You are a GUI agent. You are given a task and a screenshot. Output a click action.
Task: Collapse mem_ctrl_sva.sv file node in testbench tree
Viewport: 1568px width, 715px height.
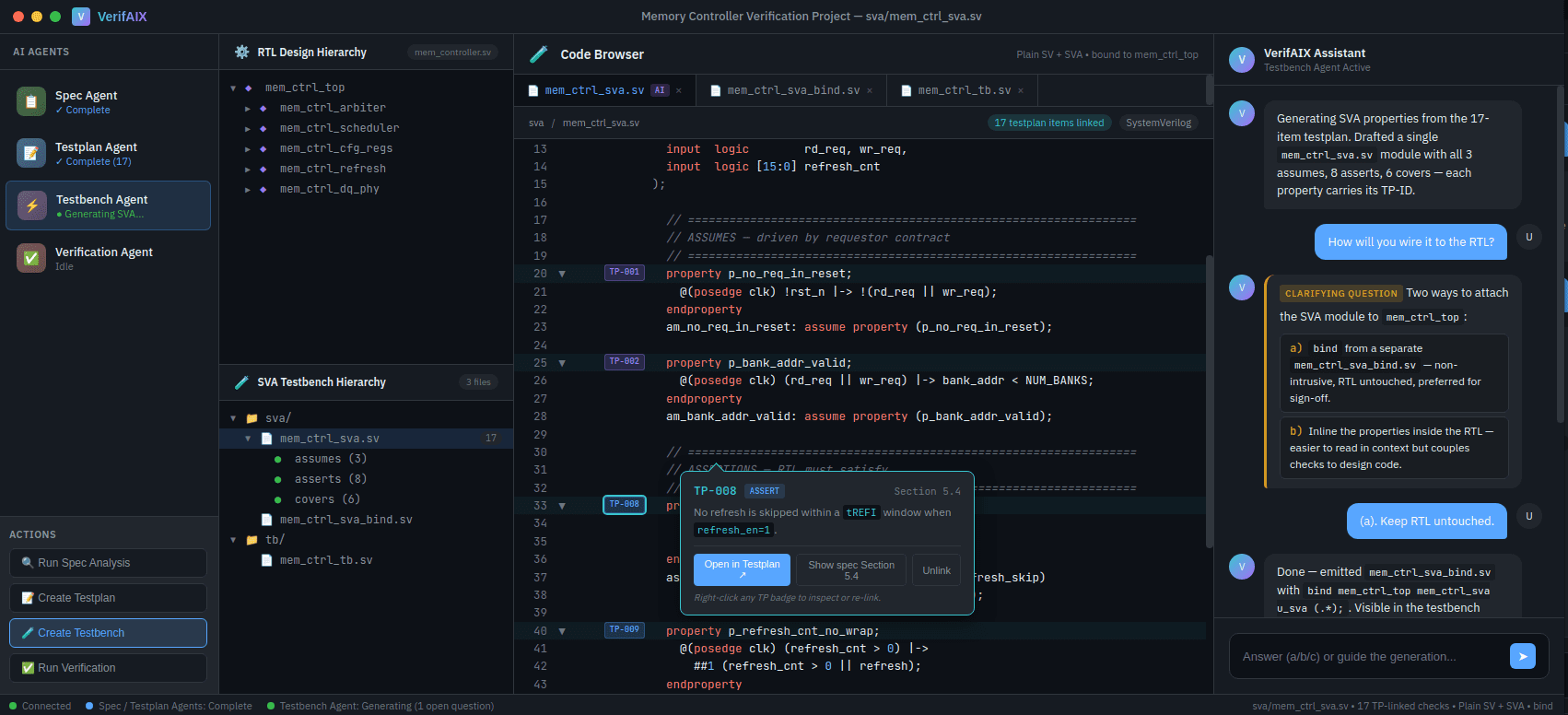(x=248, y=439)
